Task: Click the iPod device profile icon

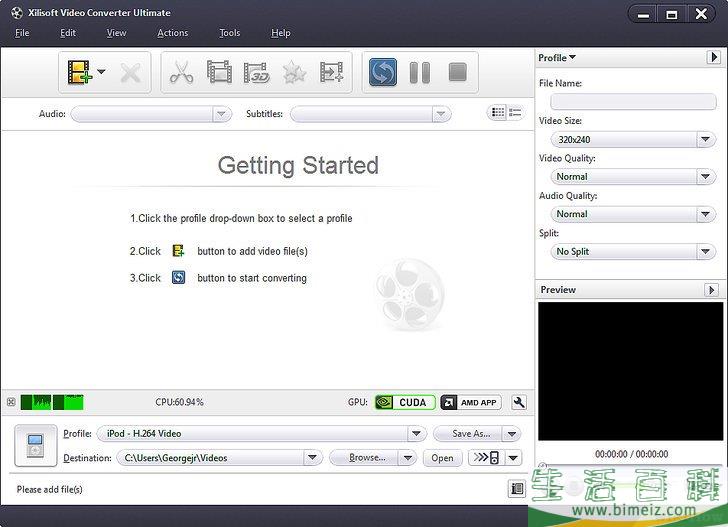Action: pos(36,445)
